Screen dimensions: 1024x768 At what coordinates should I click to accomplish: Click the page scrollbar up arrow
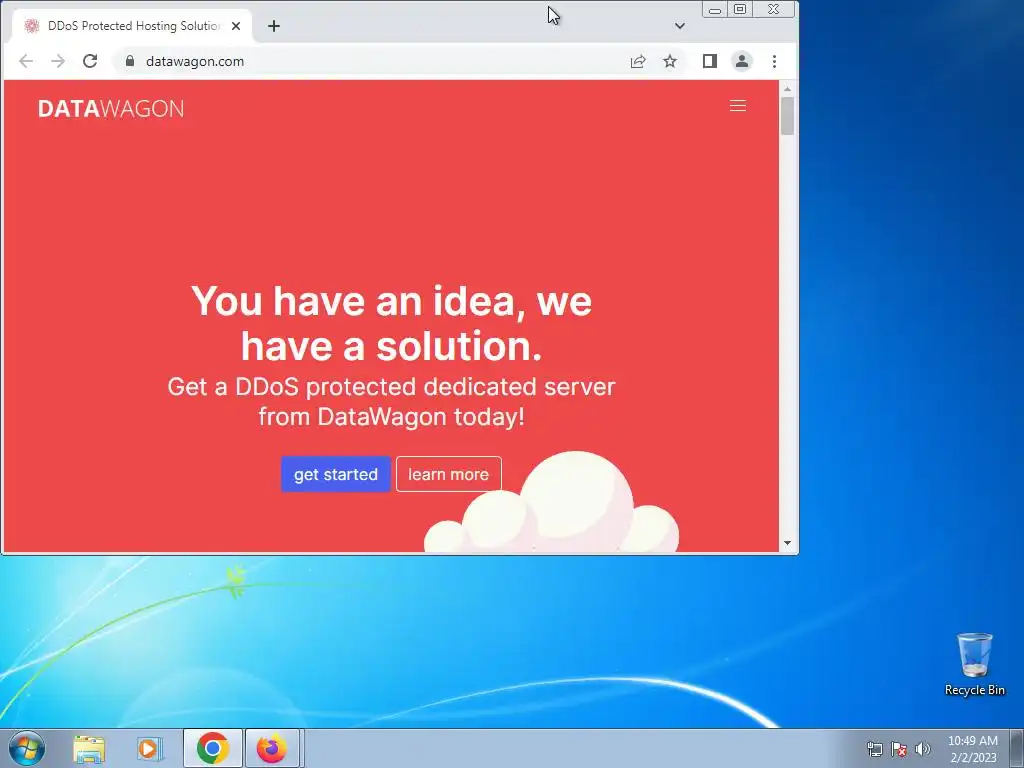(x=788, y=89)
